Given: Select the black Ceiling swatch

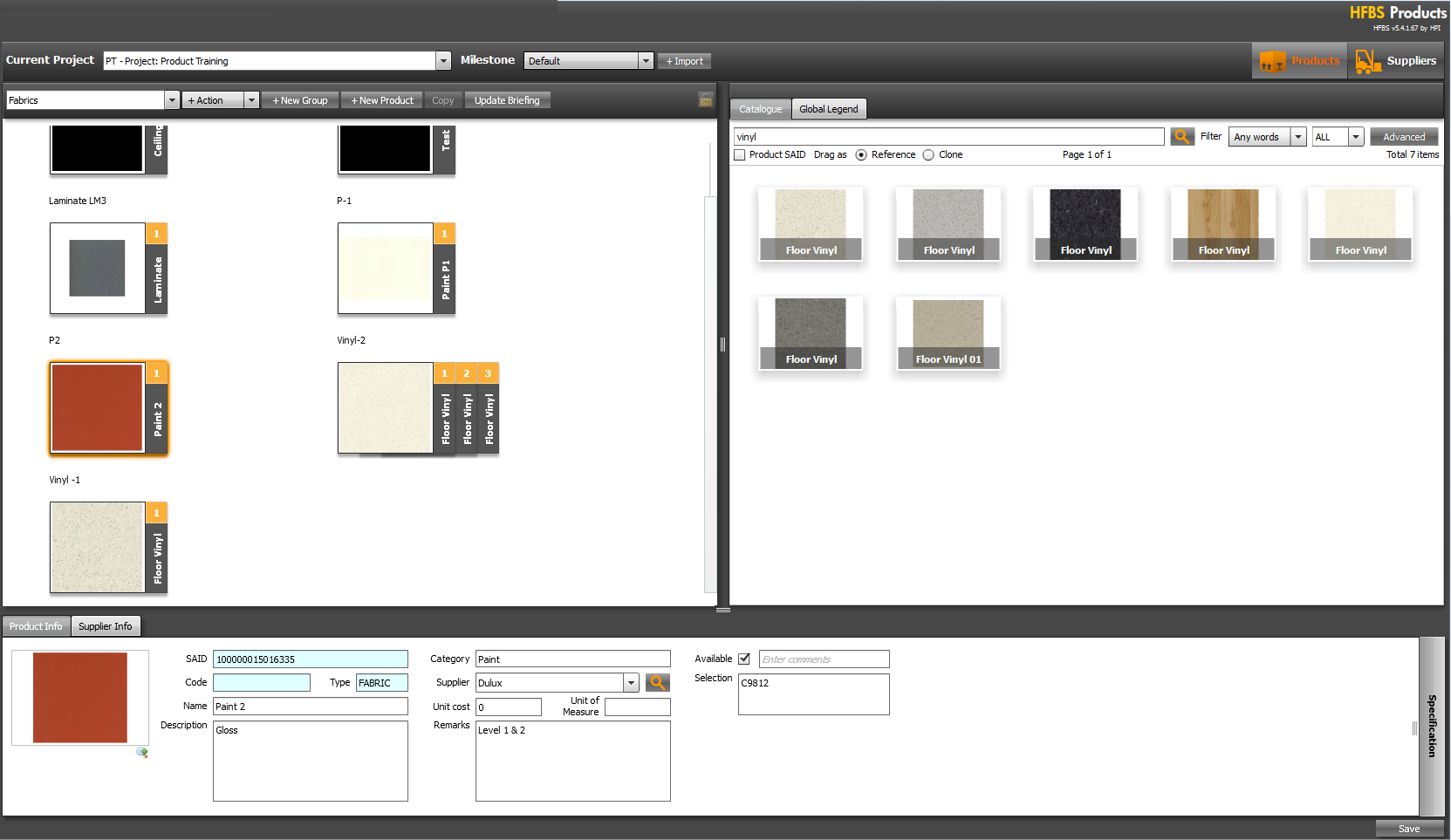Looking at the screenshot, I should coord(97,148).
